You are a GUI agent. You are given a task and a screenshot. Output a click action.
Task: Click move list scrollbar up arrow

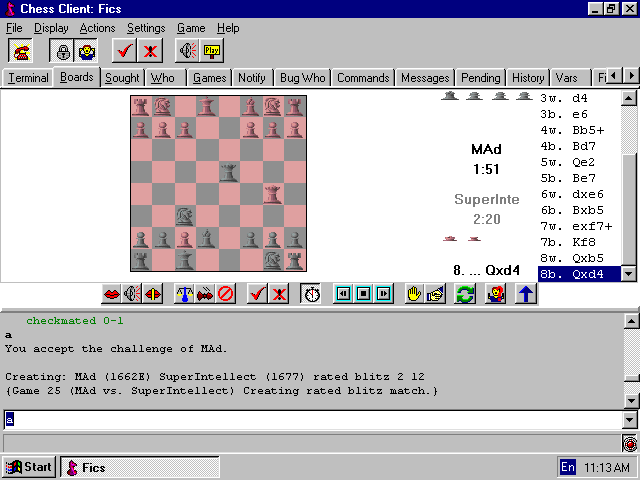[629, 98]
